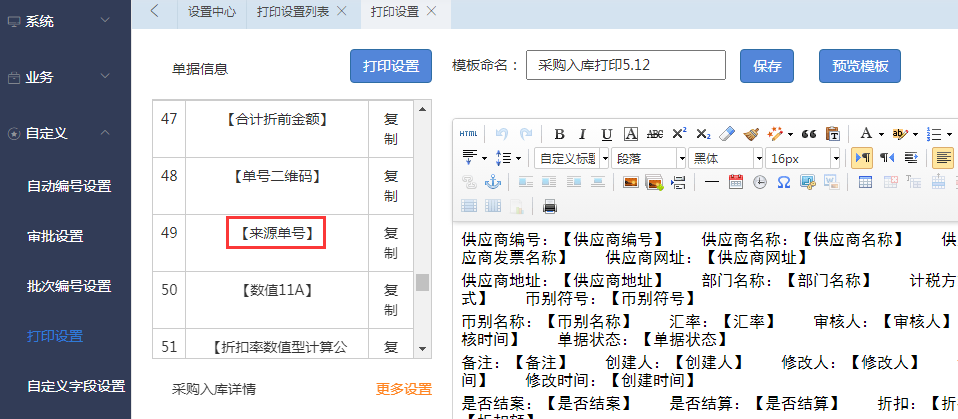Open the HTML source view in editor

tap(469, 134)
